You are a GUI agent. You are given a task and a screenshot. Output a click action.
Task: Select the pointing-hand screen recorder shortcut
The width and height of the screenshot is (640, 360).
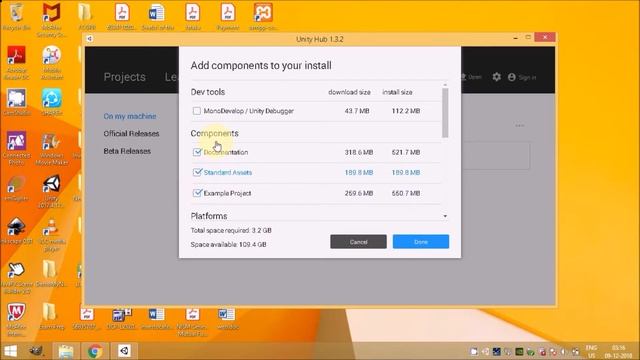[16, 278]
